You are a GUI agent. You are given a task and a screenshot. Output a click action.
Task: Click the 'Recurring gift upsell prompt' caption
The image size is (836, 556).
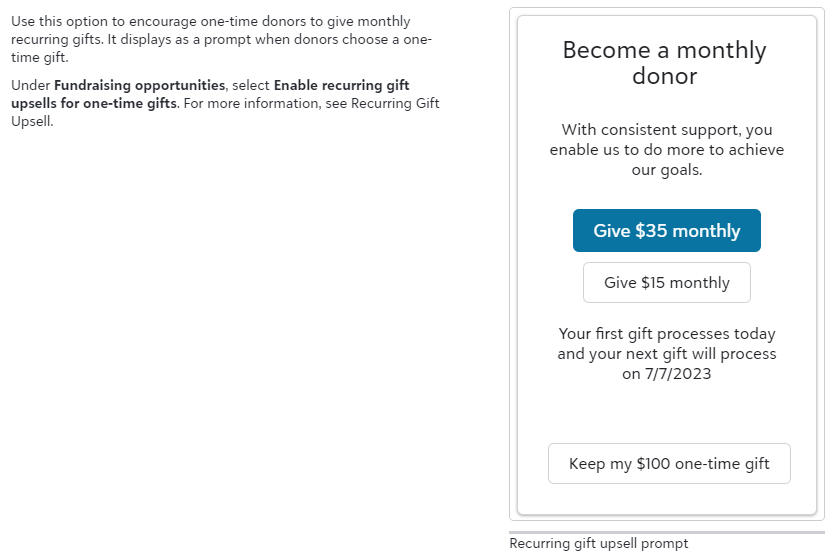599,544
